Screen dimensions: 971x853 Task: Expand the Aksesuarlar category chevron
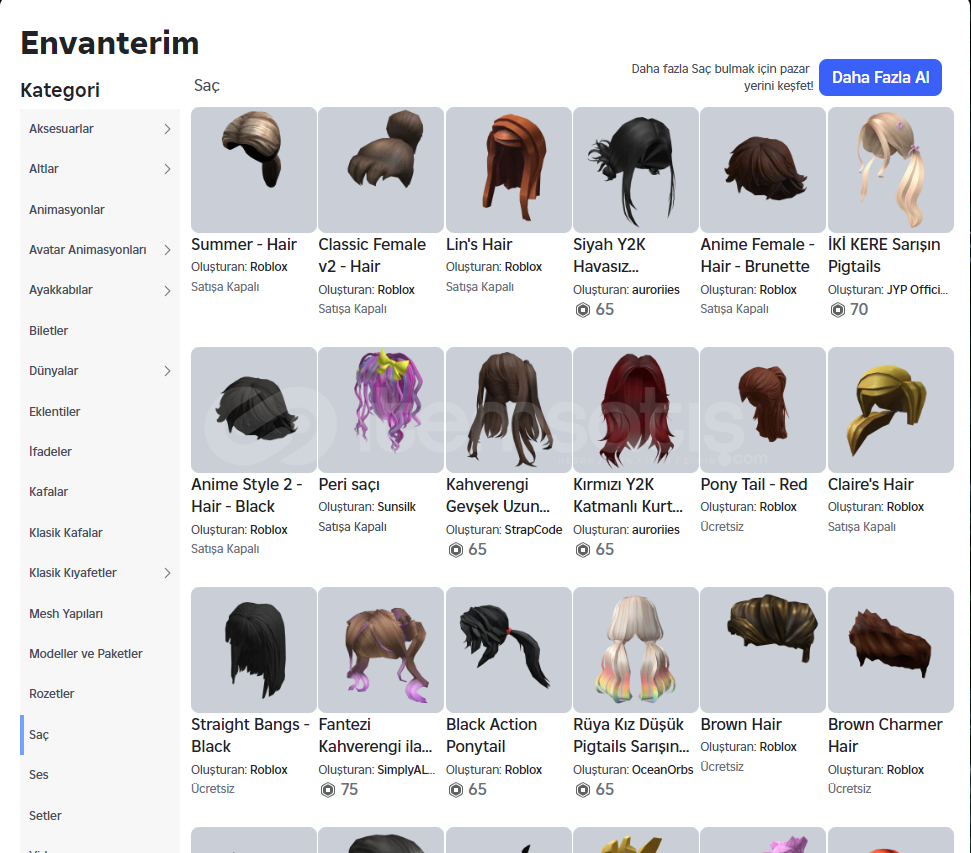click(x=167, y=129)
